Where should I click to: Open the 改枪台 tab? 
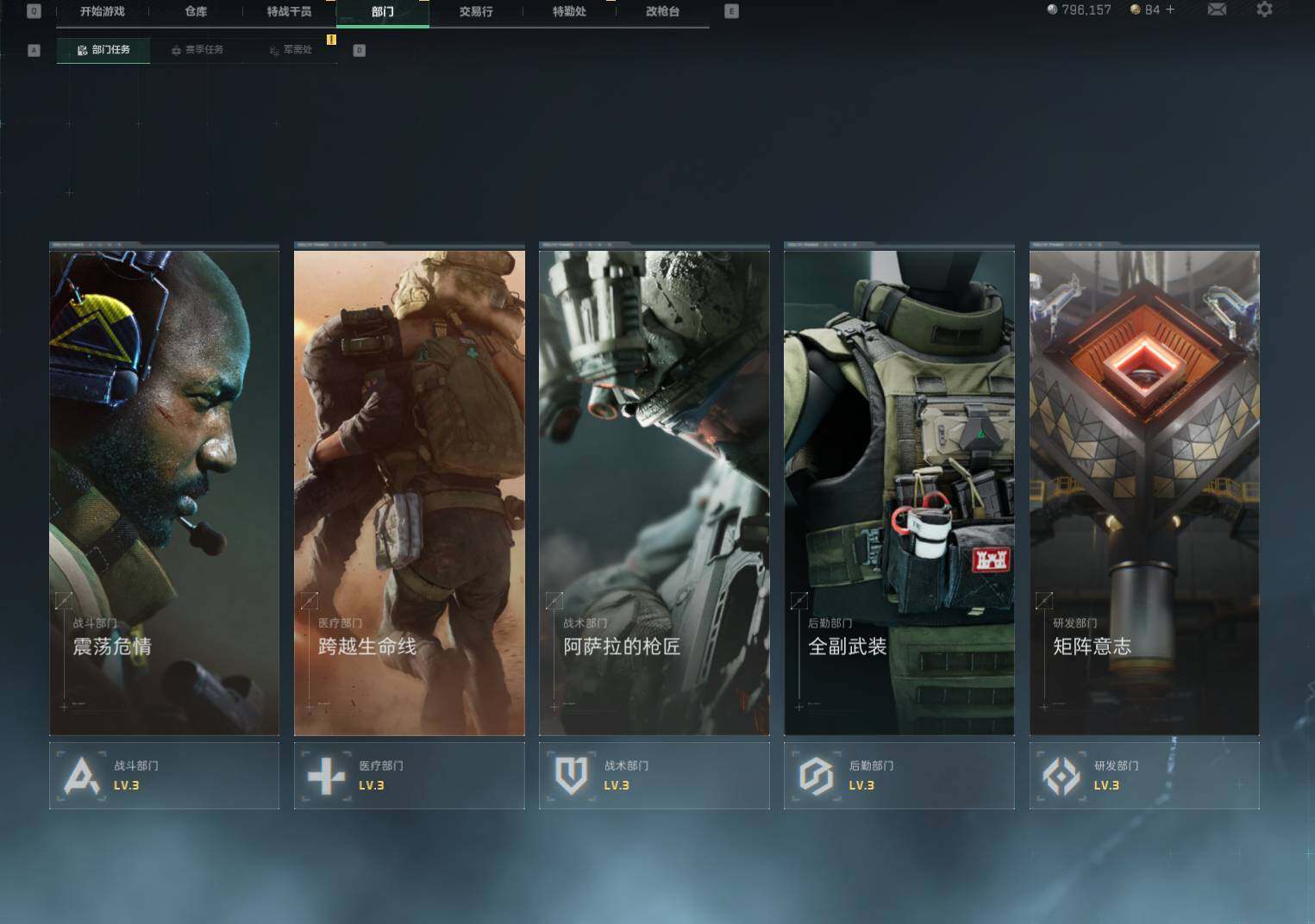coord(662,11)
